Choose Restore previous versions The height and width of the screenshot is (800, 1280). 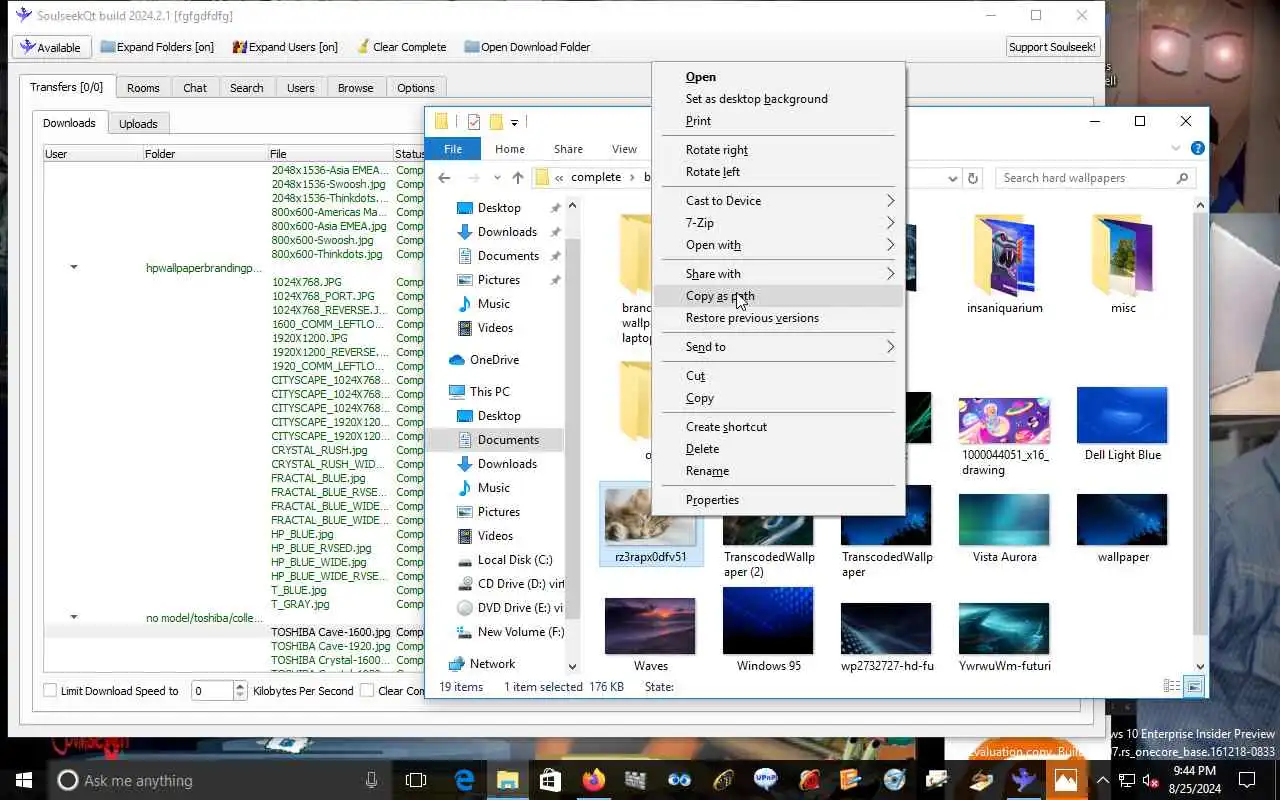[x=778, y=318]
